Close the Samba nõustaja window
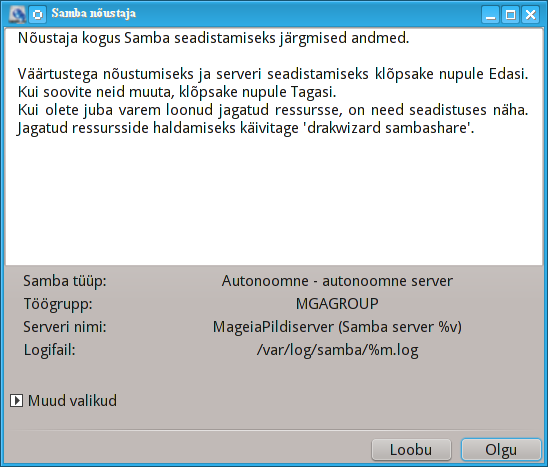Viewport: 548px width, 467px height. pos(531,15)
